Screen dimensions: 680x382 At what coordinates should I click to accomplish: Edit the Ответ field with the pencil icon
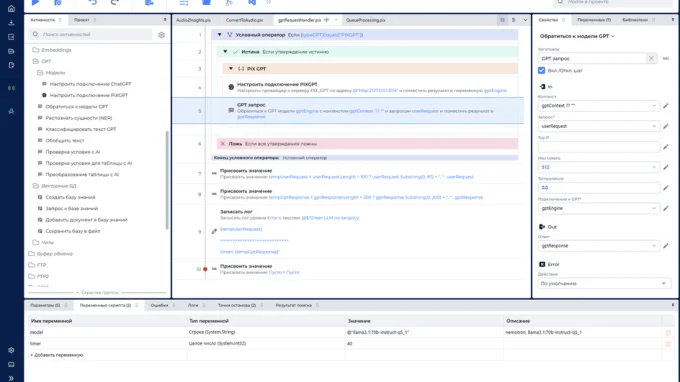[666, 246]
